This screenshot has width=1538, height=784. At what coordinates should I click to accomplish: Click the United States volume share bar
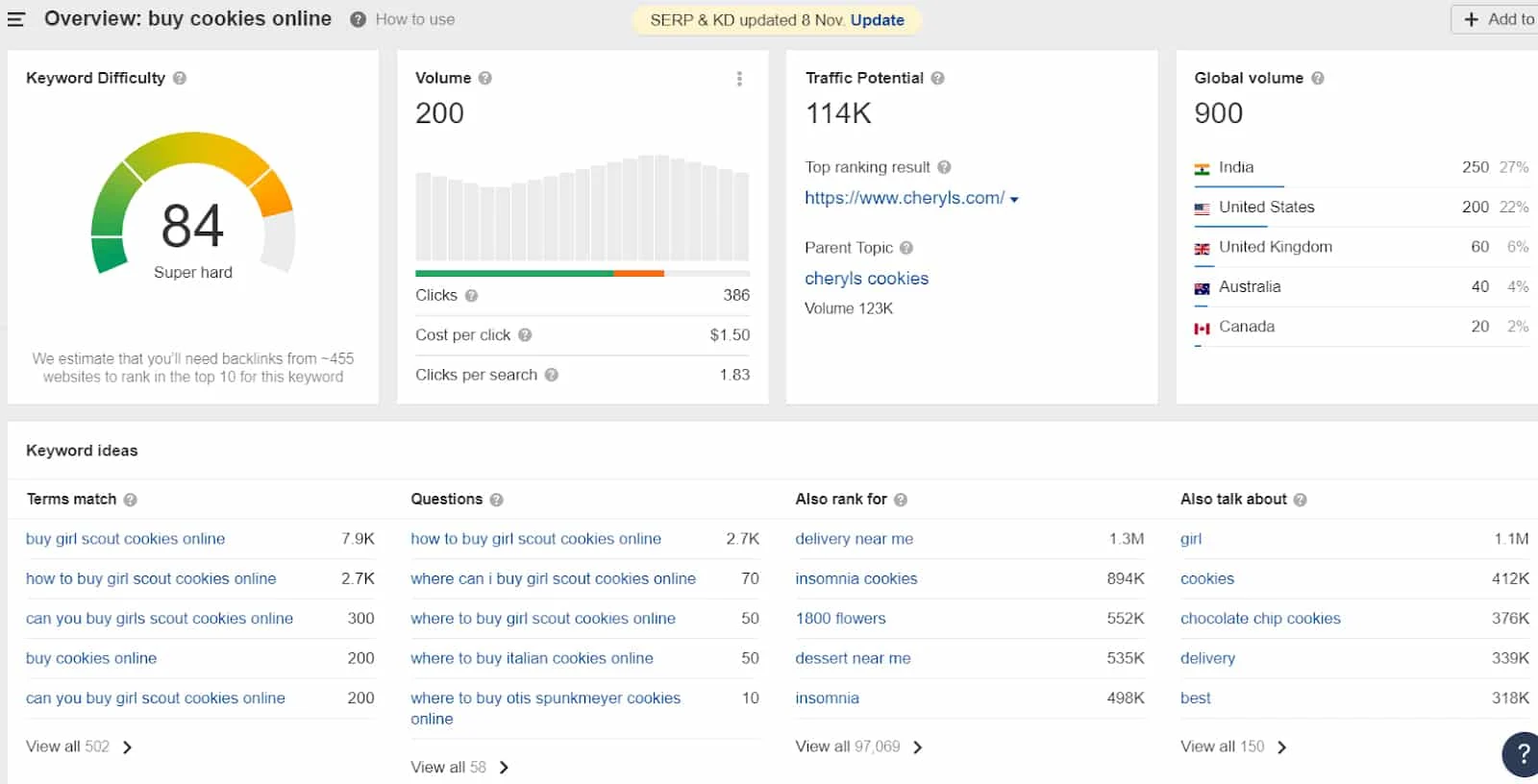tap(1230, 227)
